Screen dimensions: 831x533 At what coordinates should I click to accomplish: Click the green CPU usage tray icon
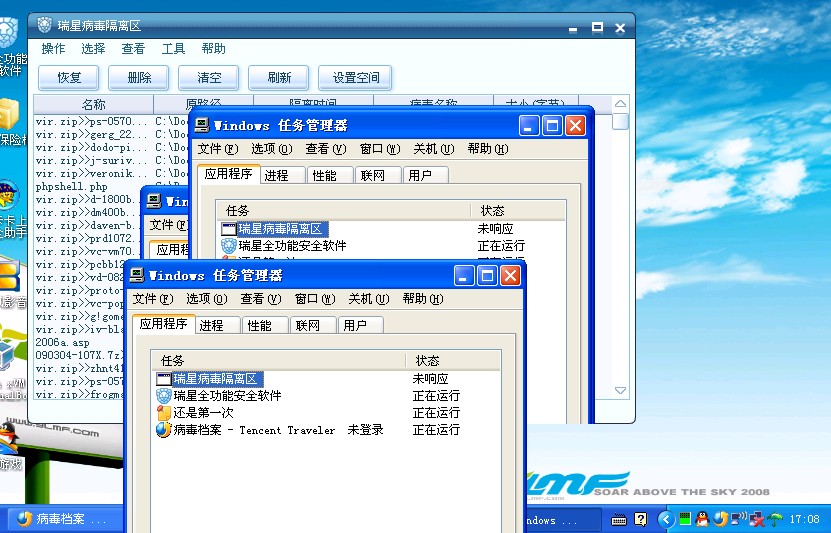click(x=685, y=519)
